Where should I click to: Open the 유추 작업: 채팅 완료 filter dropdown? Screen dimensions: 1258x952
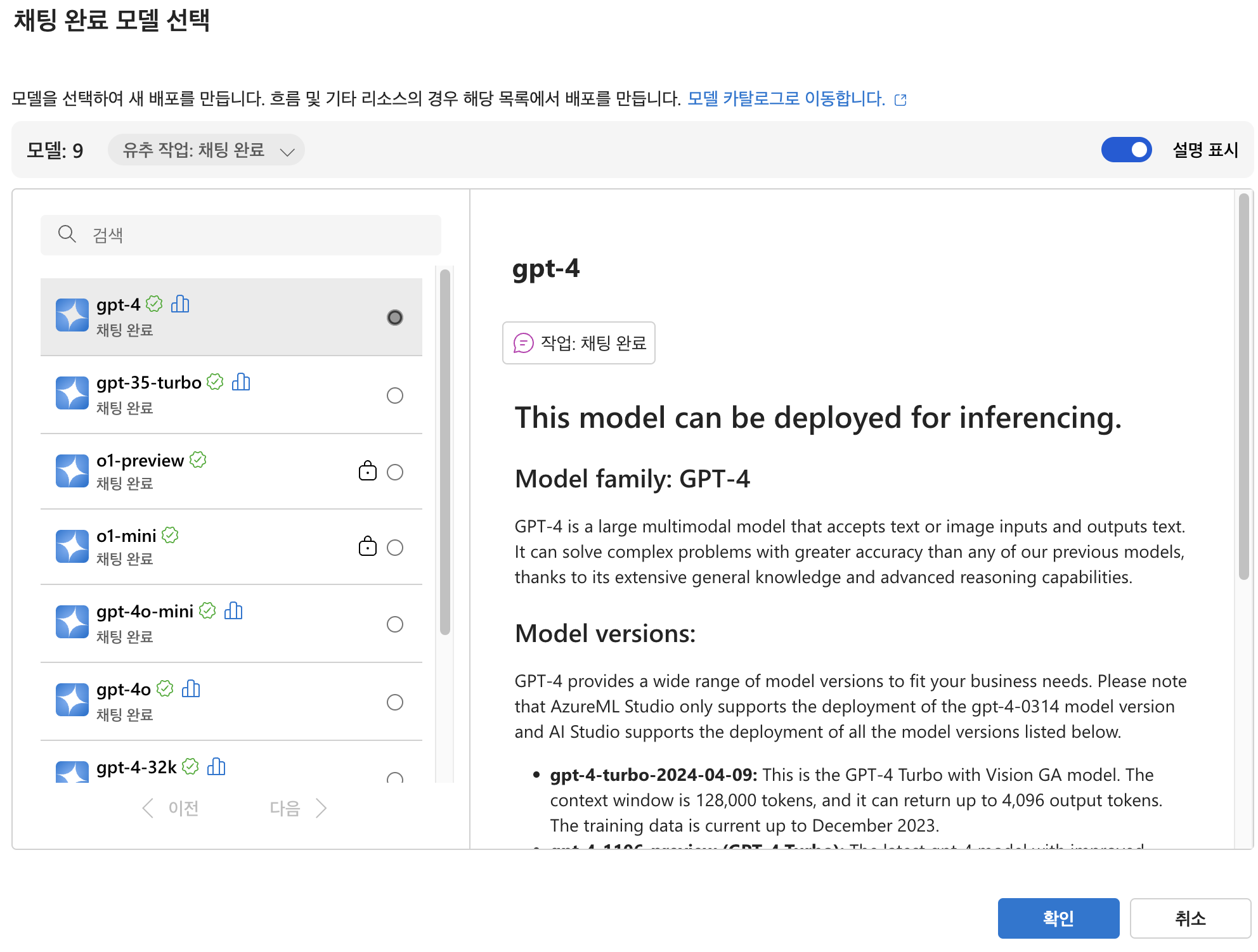tap(206, 150)
